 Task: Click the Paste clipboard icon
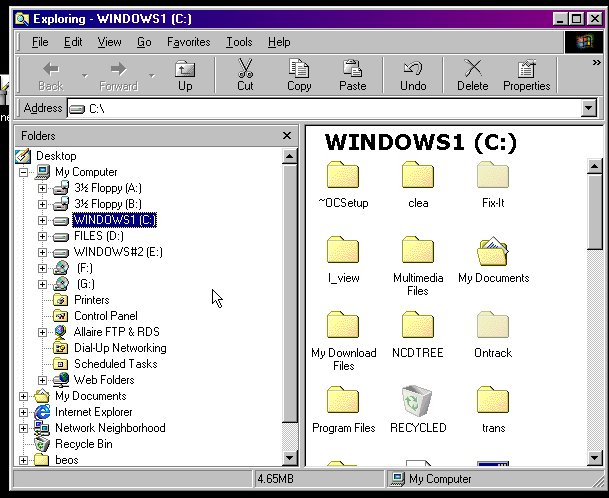click(352, 74)
